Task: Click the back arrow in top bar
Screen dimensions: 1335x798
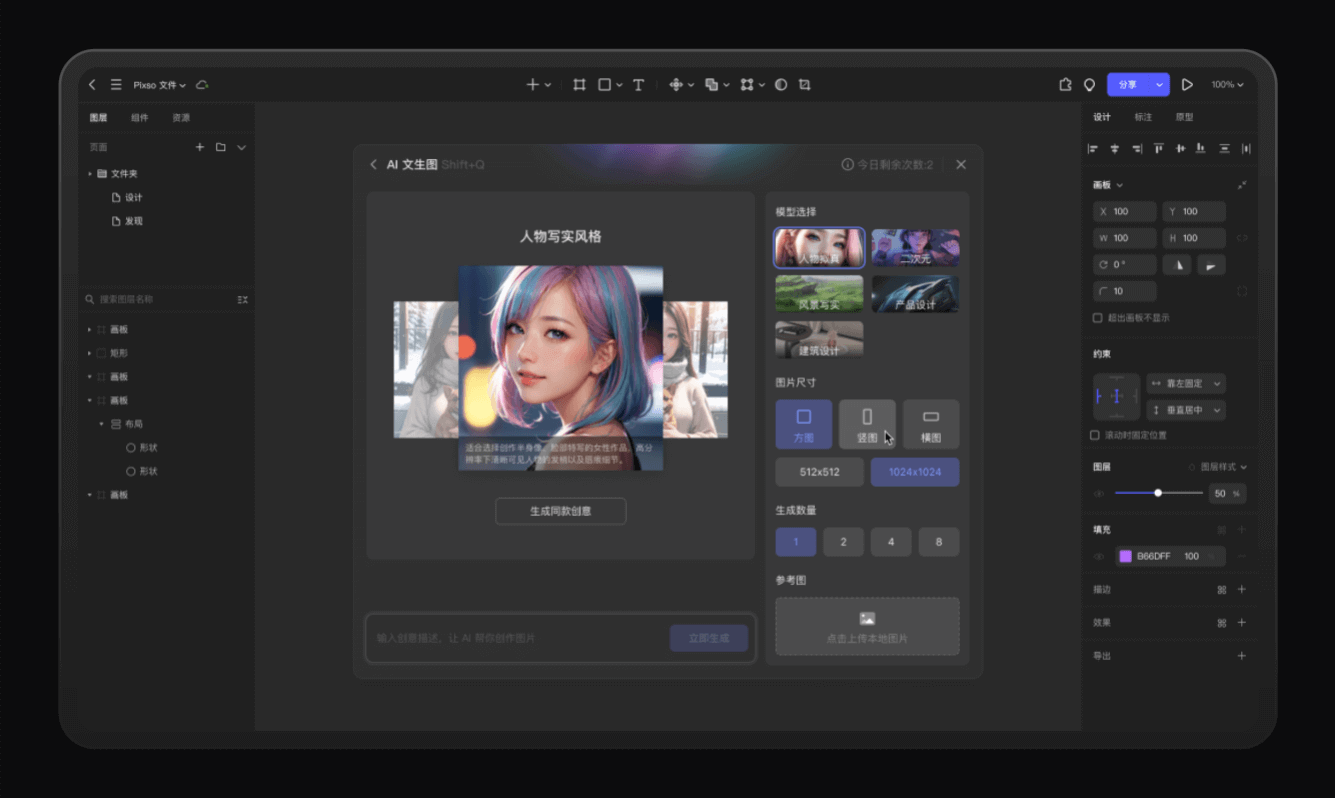Action: [x=93, y=85]
